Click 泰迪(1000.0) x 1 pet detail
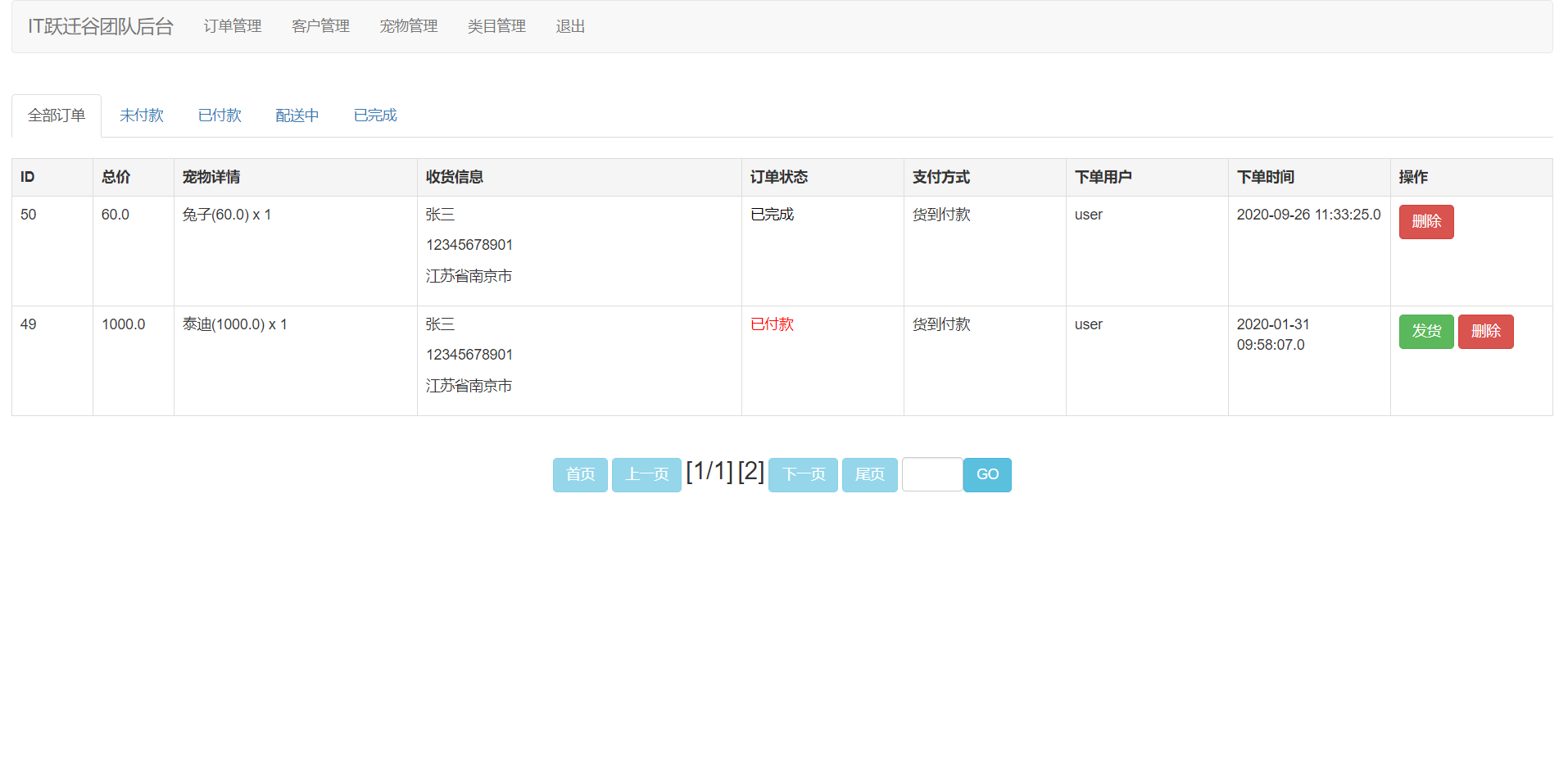This screenshot has width=1568, height=770. click(x=235, y=324)
